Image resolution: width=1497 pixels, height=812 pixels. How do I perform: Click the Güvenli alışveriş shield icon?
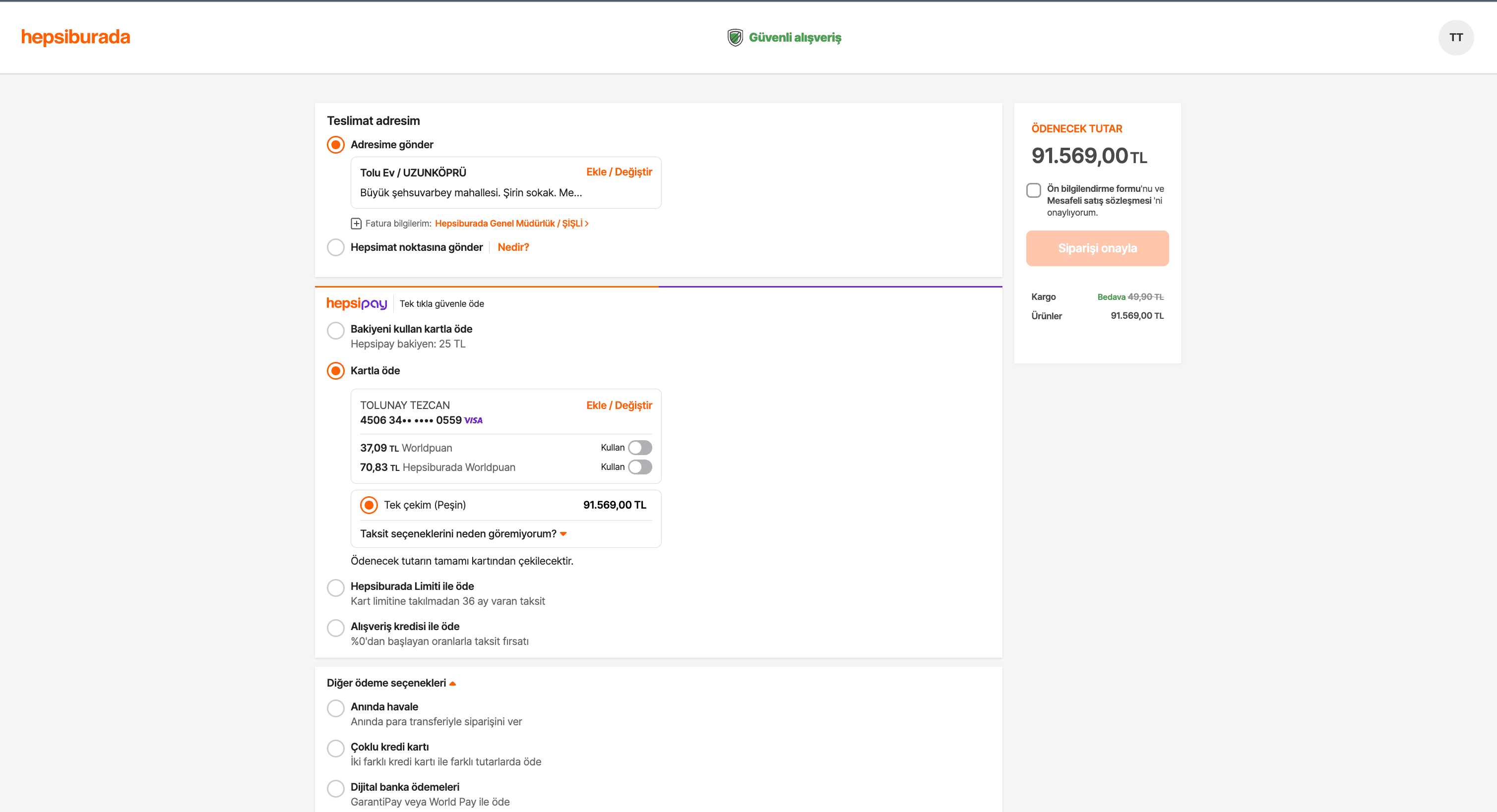[x=735, y=37]
